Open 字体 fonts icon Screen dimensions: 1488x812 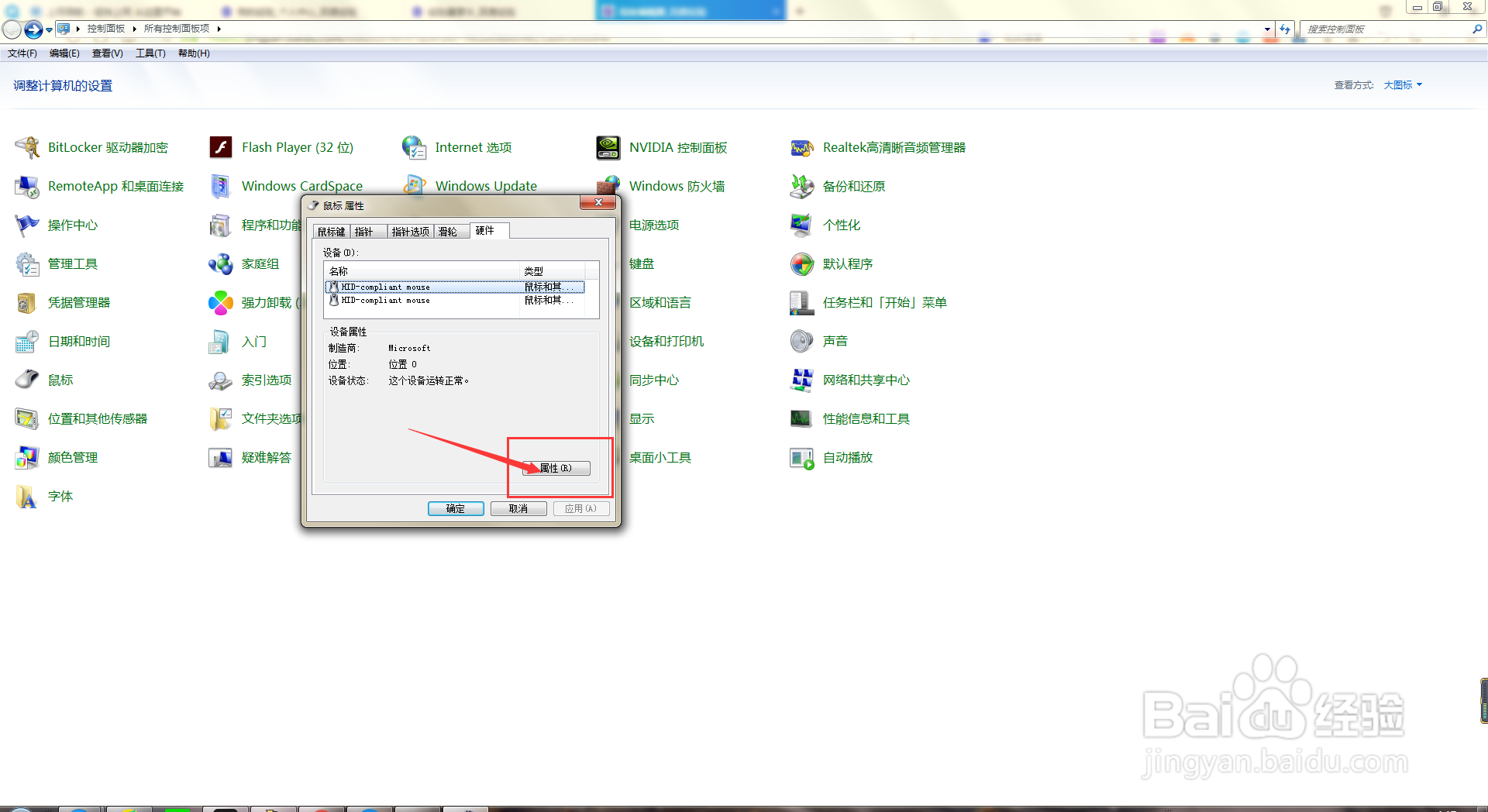coord(27,496)
